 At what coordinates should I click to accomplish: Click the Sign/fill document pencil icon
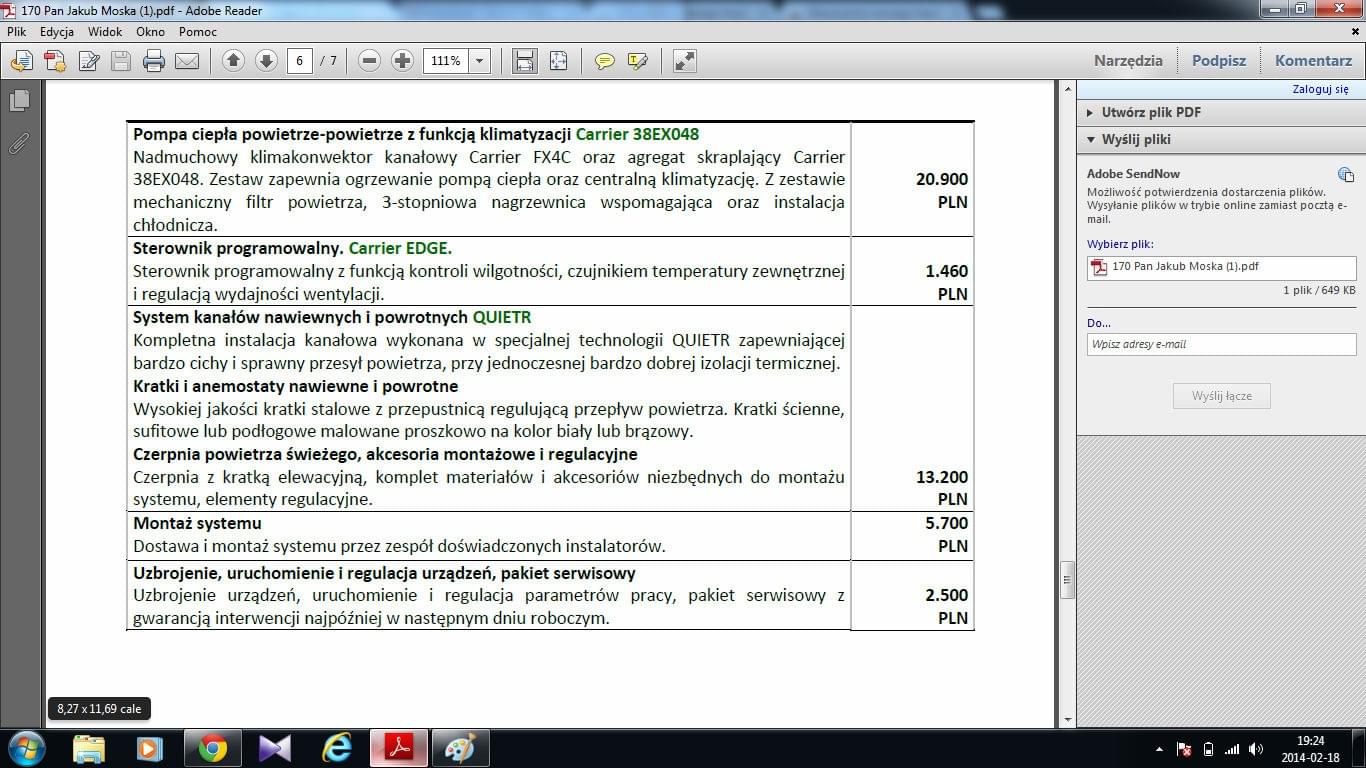pyautogui.click(x=88, y=61)
